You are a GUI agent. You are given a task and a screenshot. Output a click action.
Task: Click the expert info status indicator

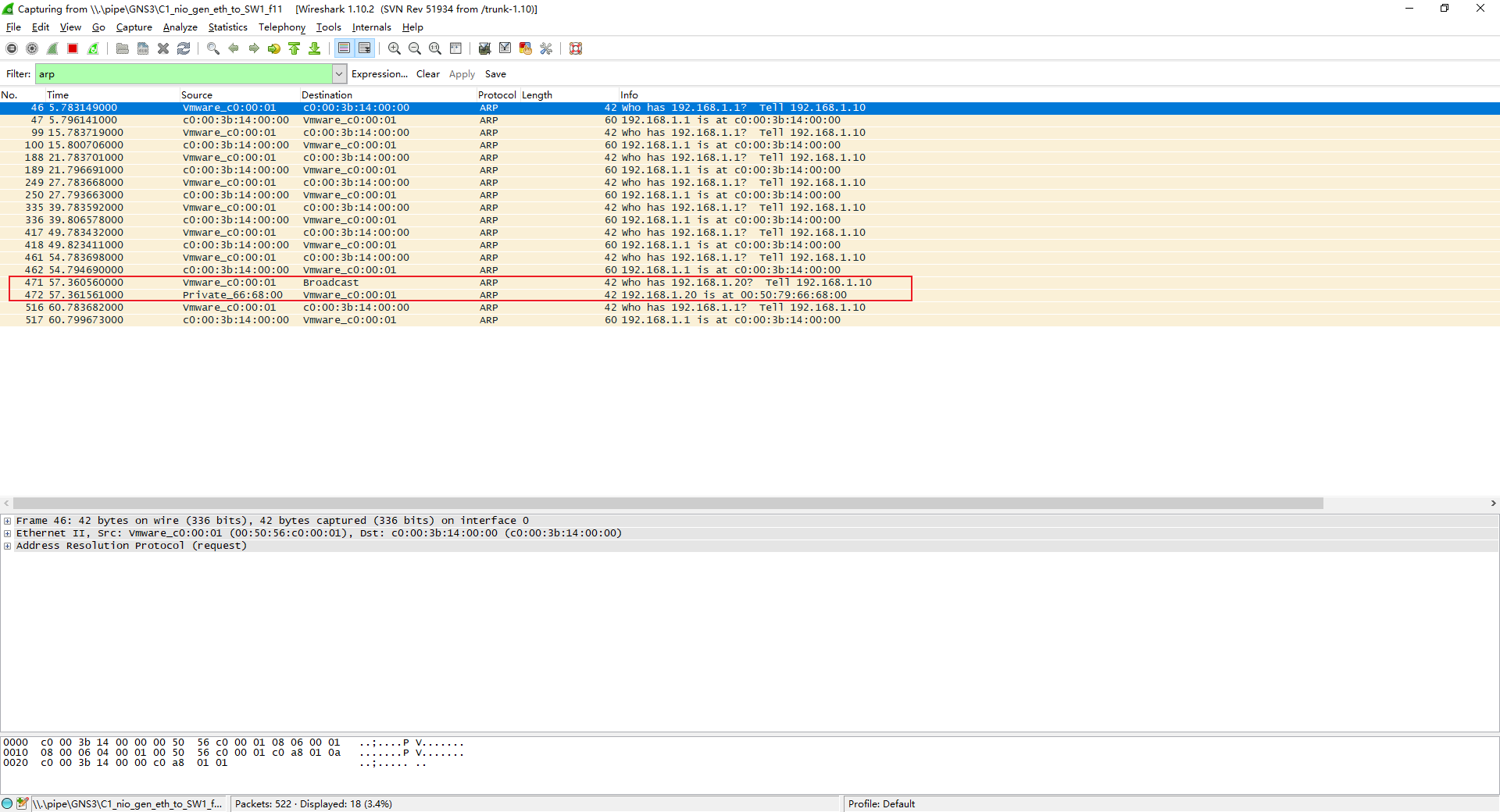tap(7, 803)
